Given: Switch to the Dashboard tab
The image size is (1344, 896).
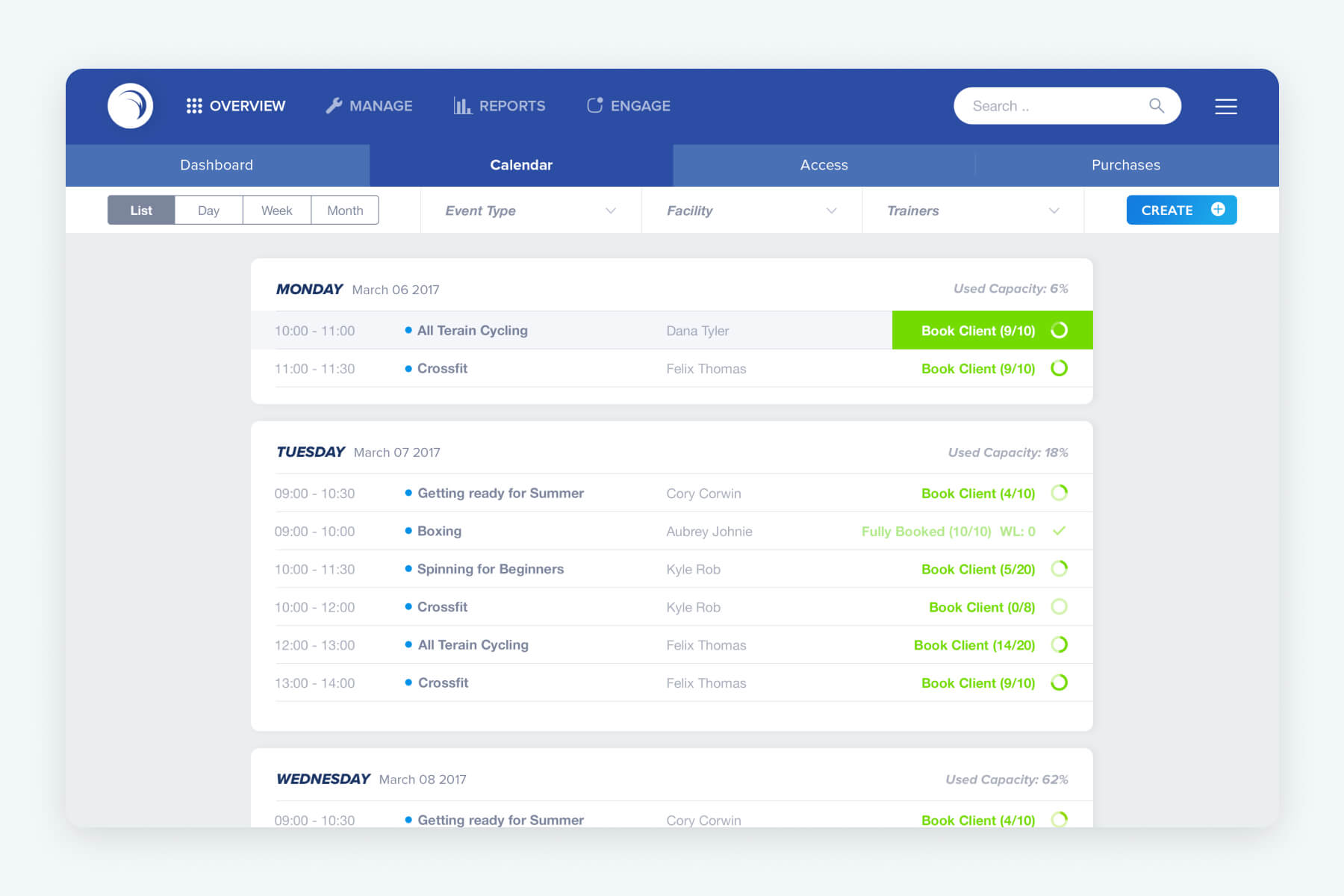Looking at the screenshot, I should coord(217,165).
